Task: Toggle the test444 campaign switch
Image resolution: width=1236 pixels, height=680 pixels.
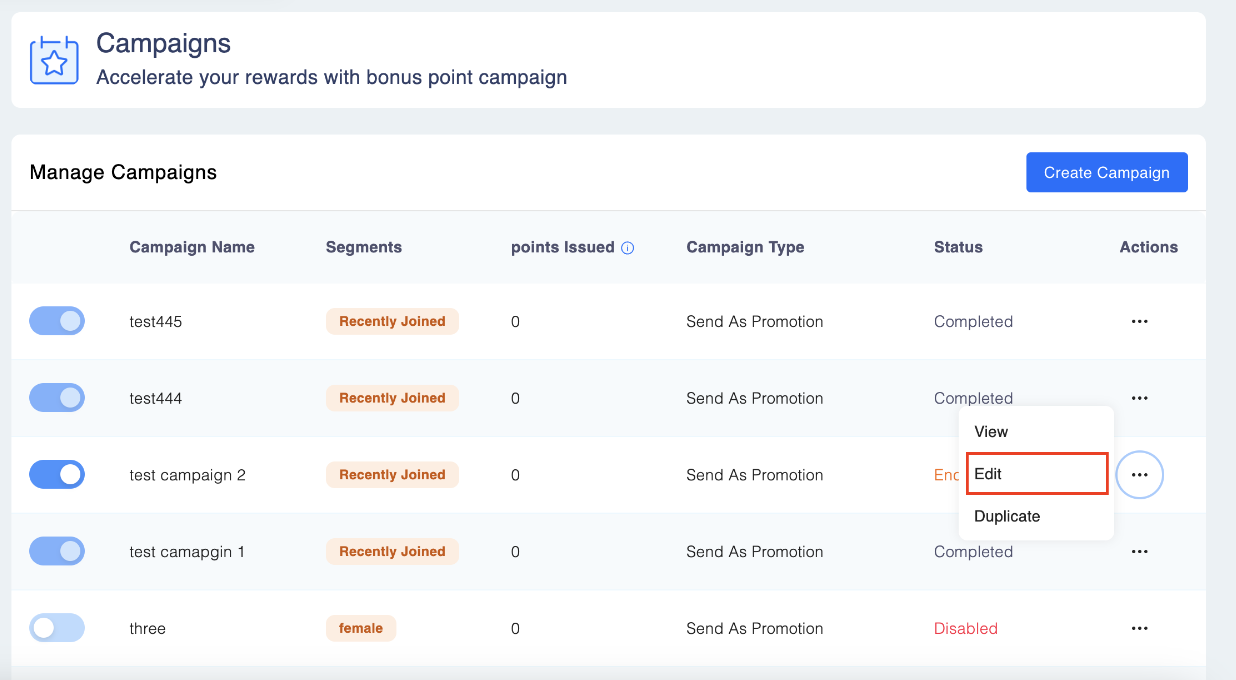Action: click(57, 398)
